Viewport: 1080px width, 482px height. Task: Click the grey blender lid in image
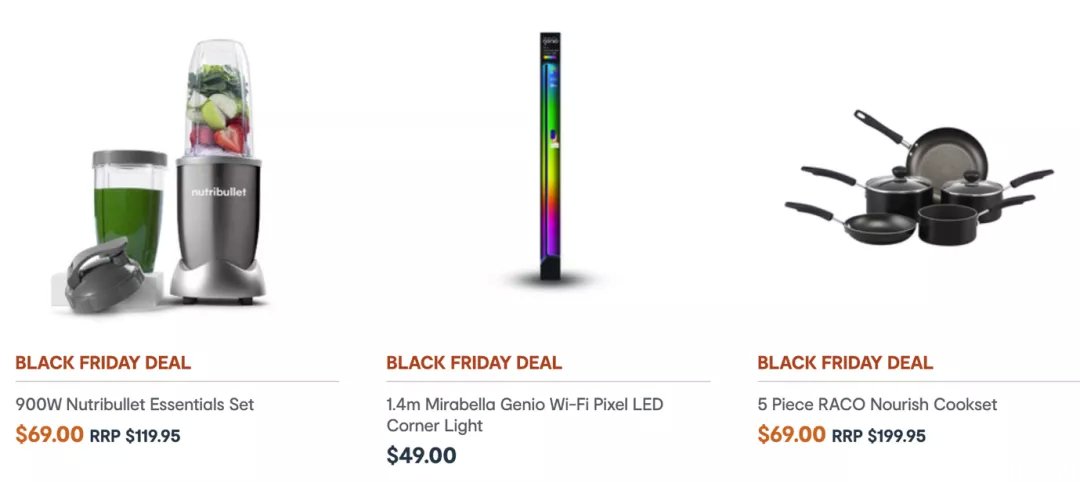(x=103, y=275)
